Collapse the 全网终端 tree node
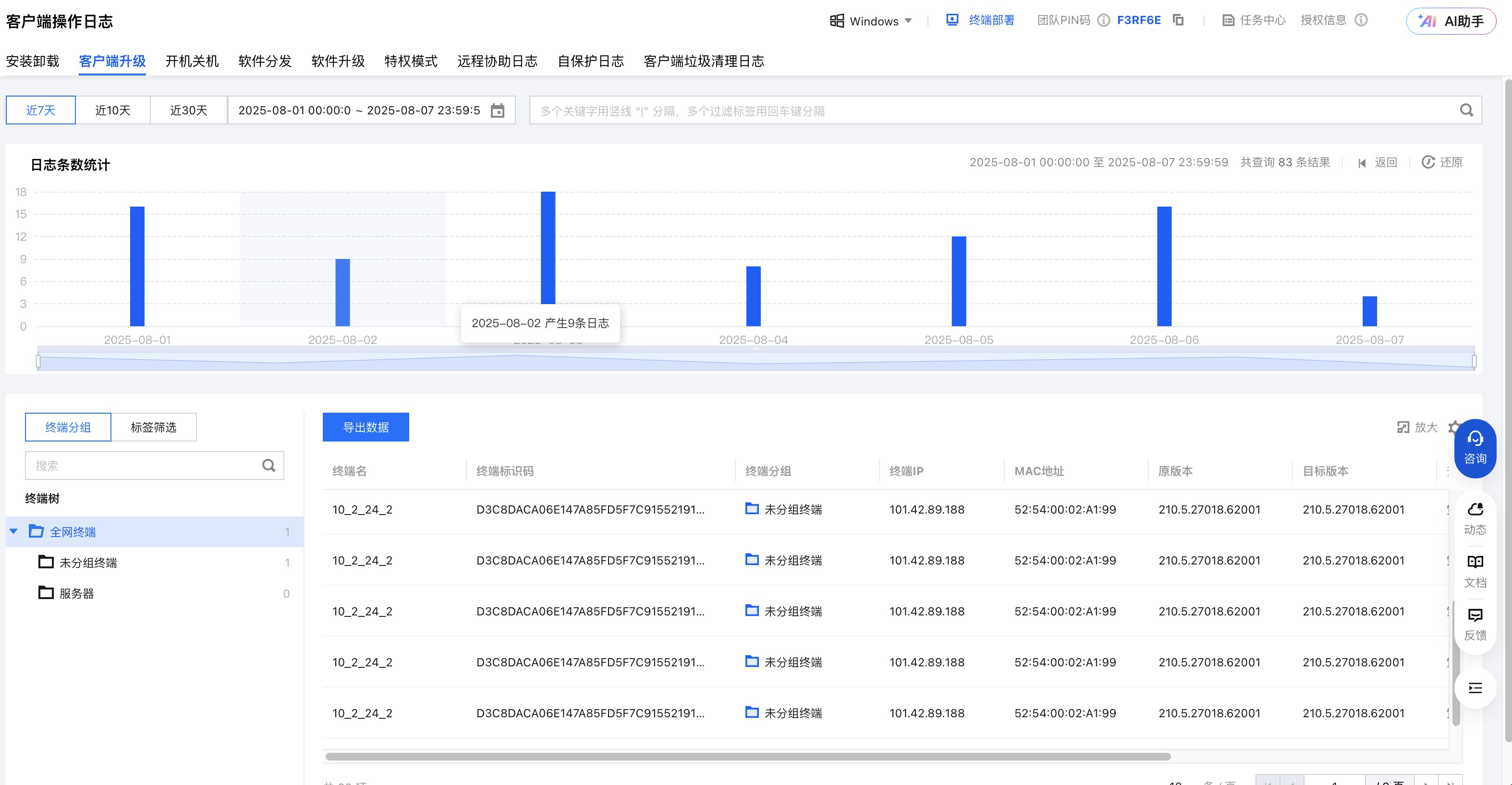Image resolution: width=1512 pixels, height=785 pixels. [13, 531]
